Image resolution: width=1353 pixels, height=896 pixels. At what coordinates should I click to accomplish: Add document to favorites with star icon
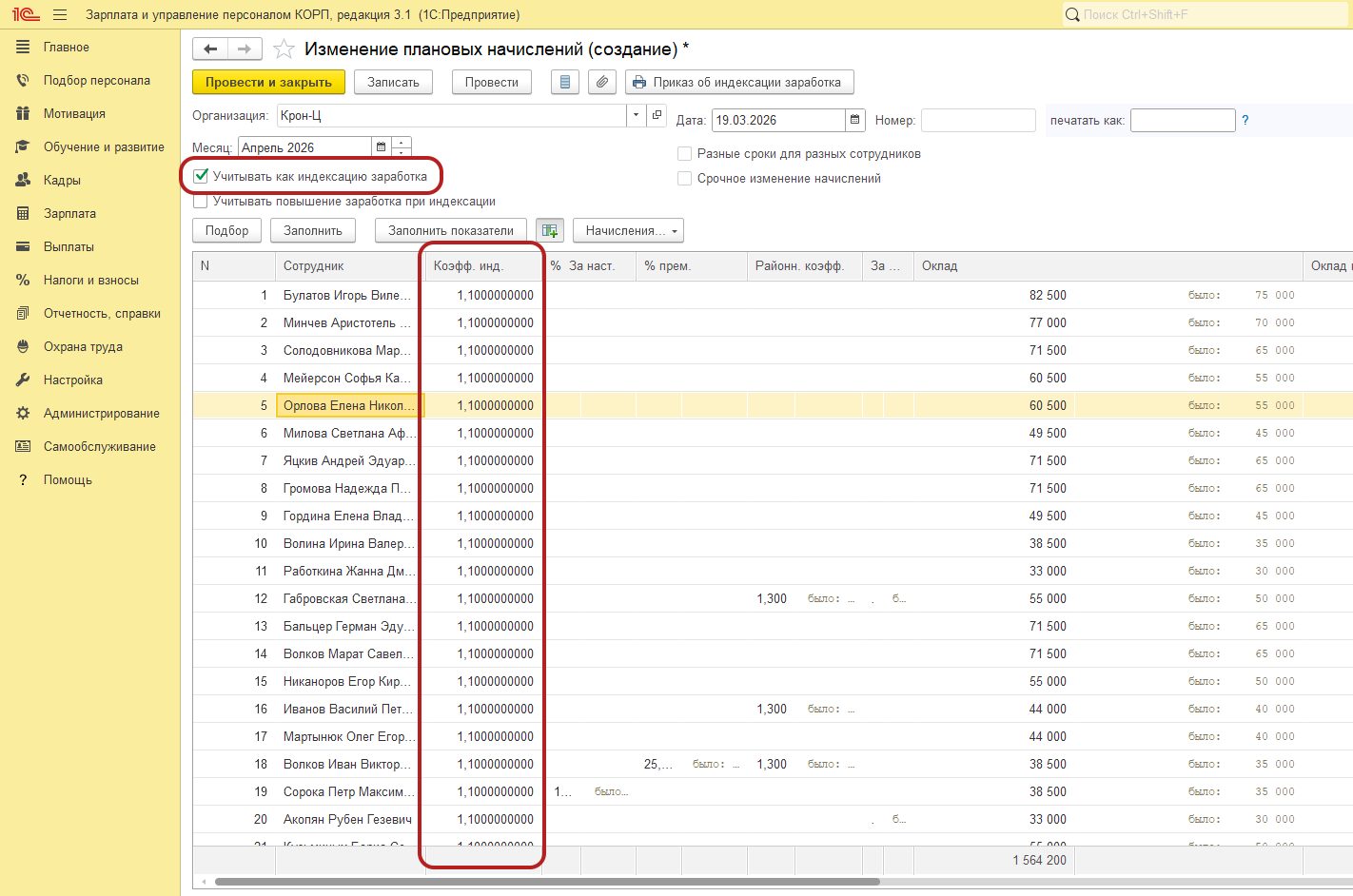[284, 49]
